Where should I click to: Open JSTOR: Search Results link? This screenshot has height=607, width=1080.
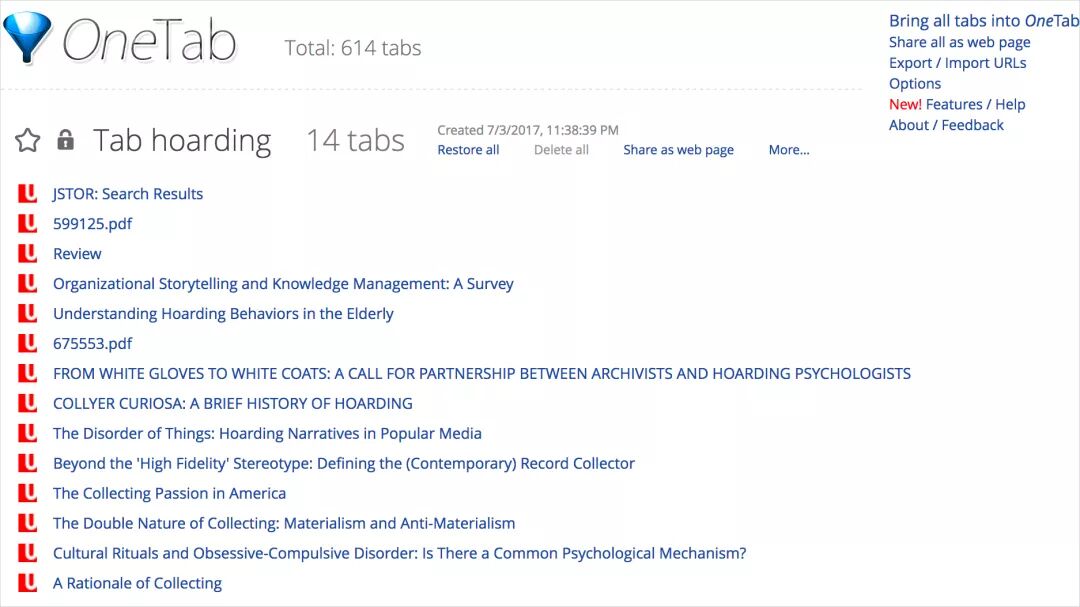click(x=128, y=194)
